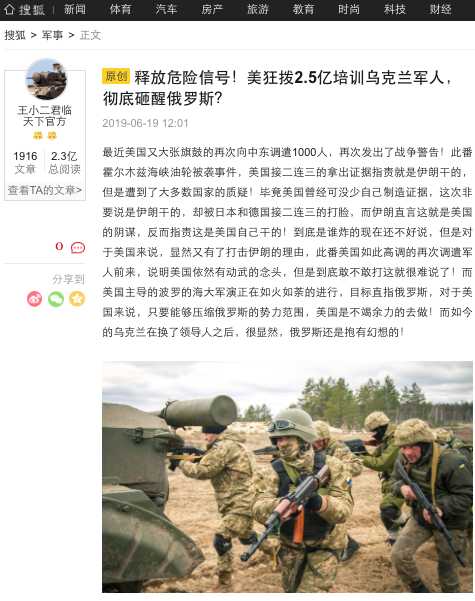Click the 军事 breadcrumb link

click(x=52, y=35)
